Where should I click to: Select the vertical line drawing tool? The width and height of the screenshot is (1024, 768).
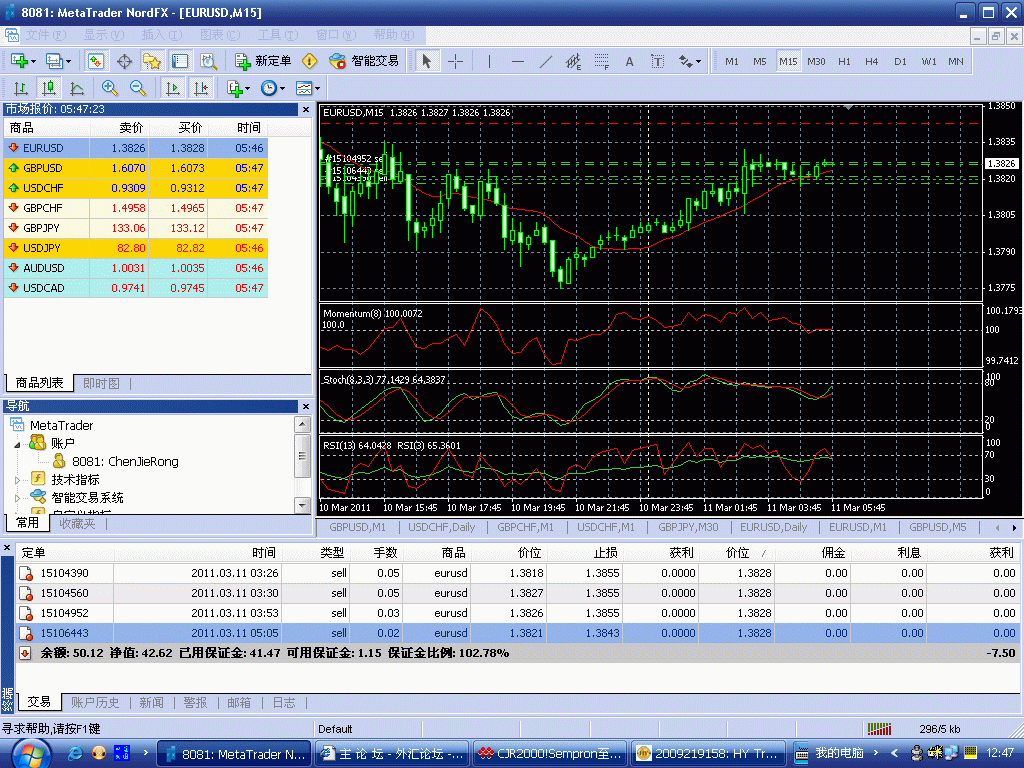489,61
